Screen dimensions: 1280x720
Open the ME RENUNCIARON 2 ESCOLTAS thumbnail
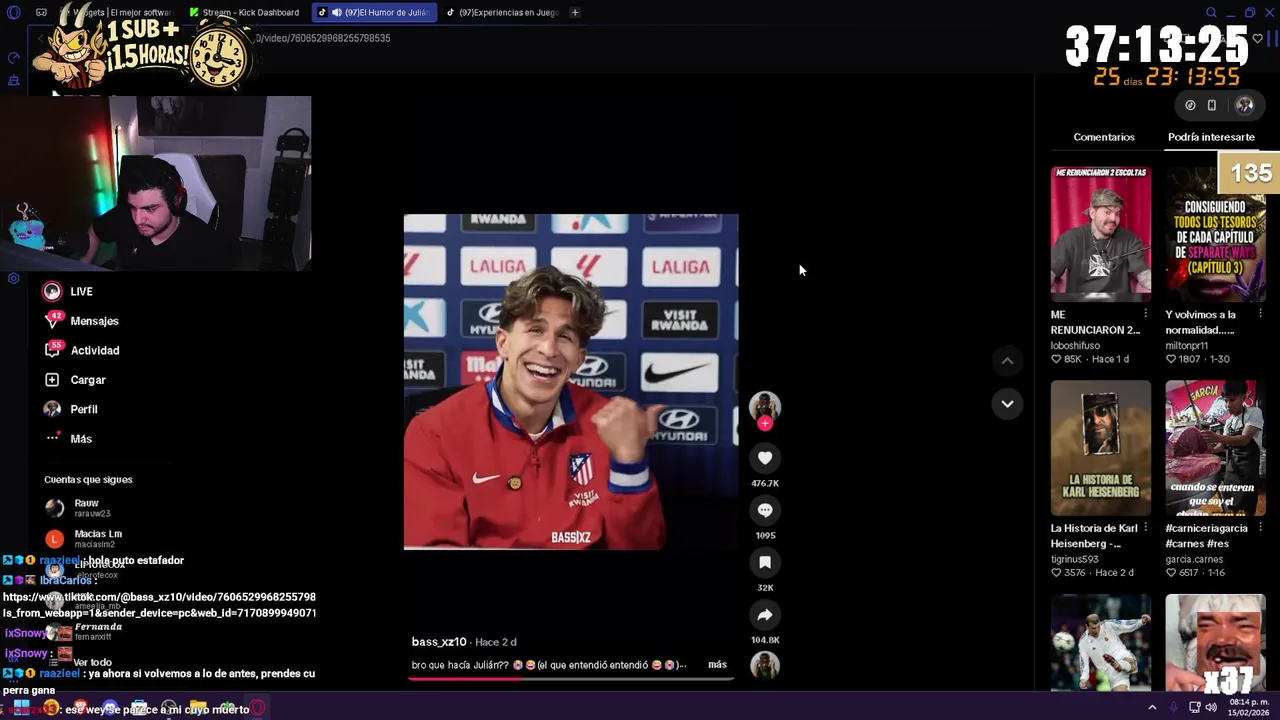point(1101,234)
